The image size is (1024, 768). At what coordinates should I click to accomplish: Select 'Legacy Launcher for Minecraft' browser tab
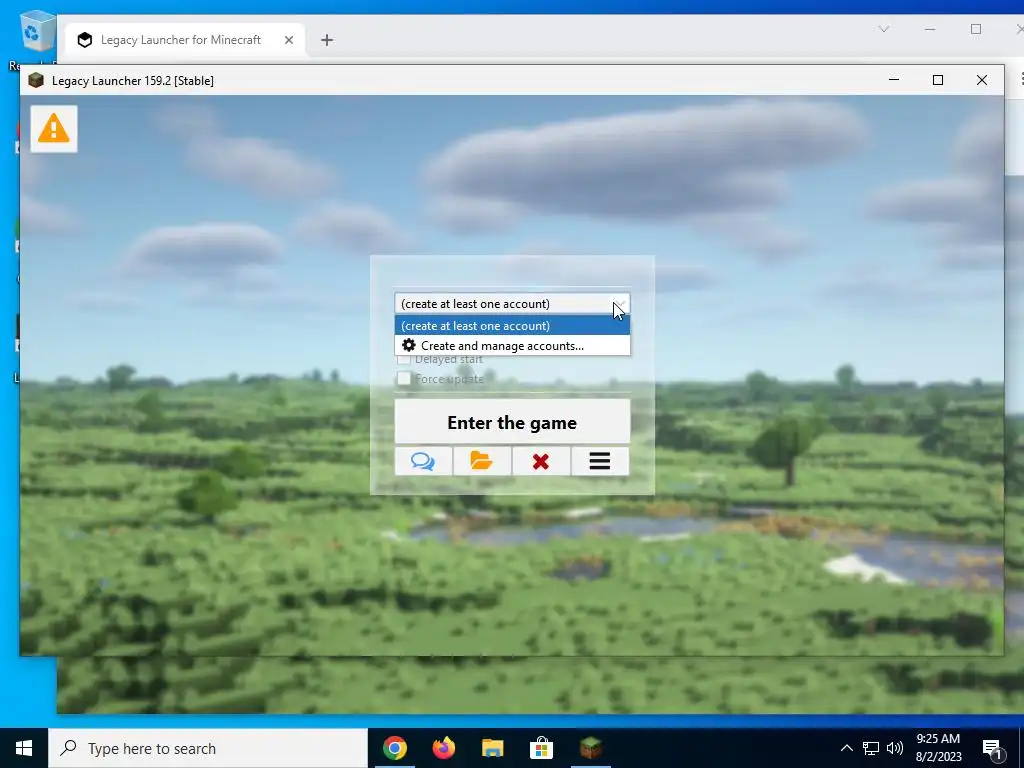pyautogui.click(x=185, y=40)
